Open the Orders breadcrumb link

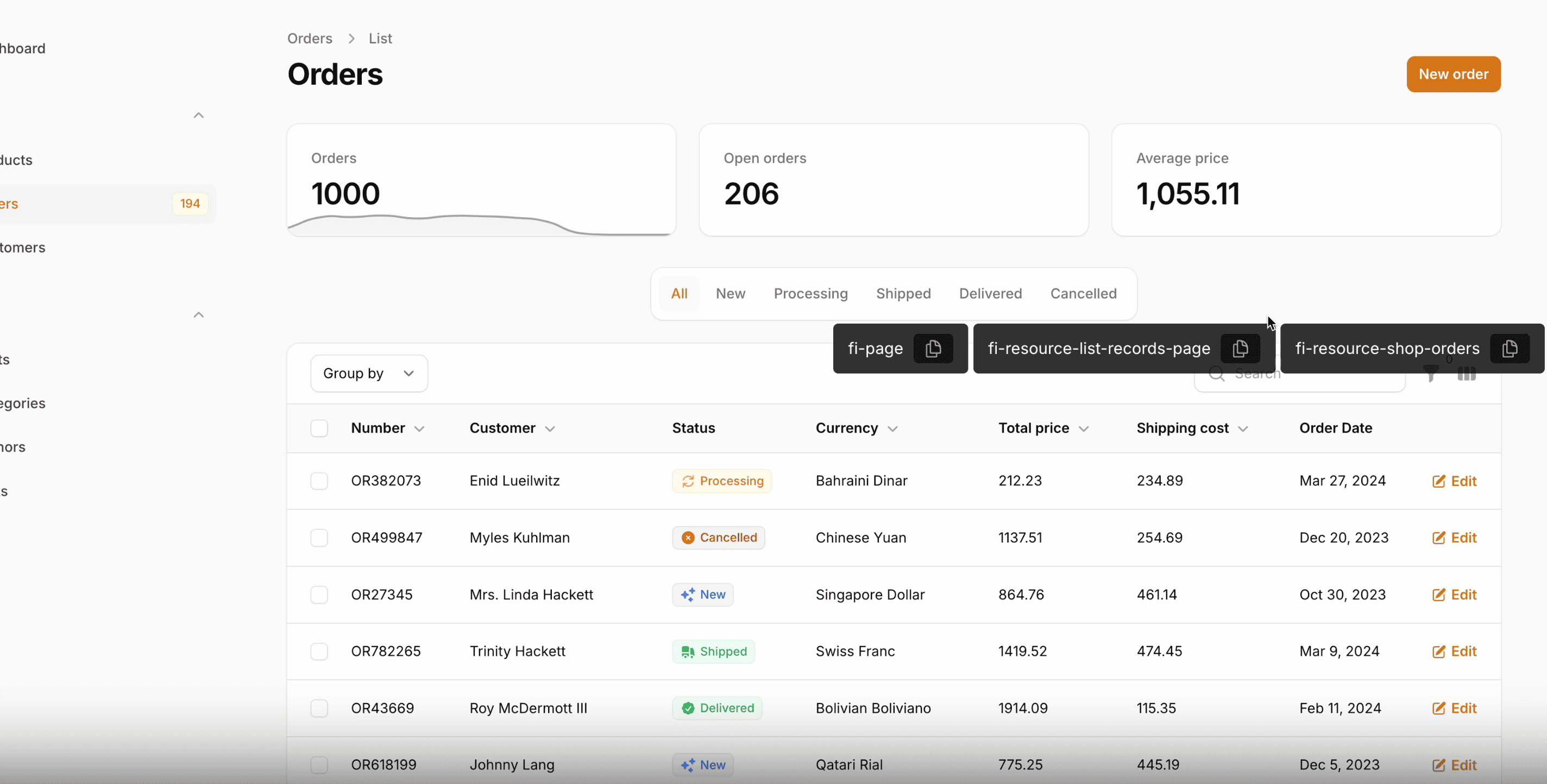(309, 39)
